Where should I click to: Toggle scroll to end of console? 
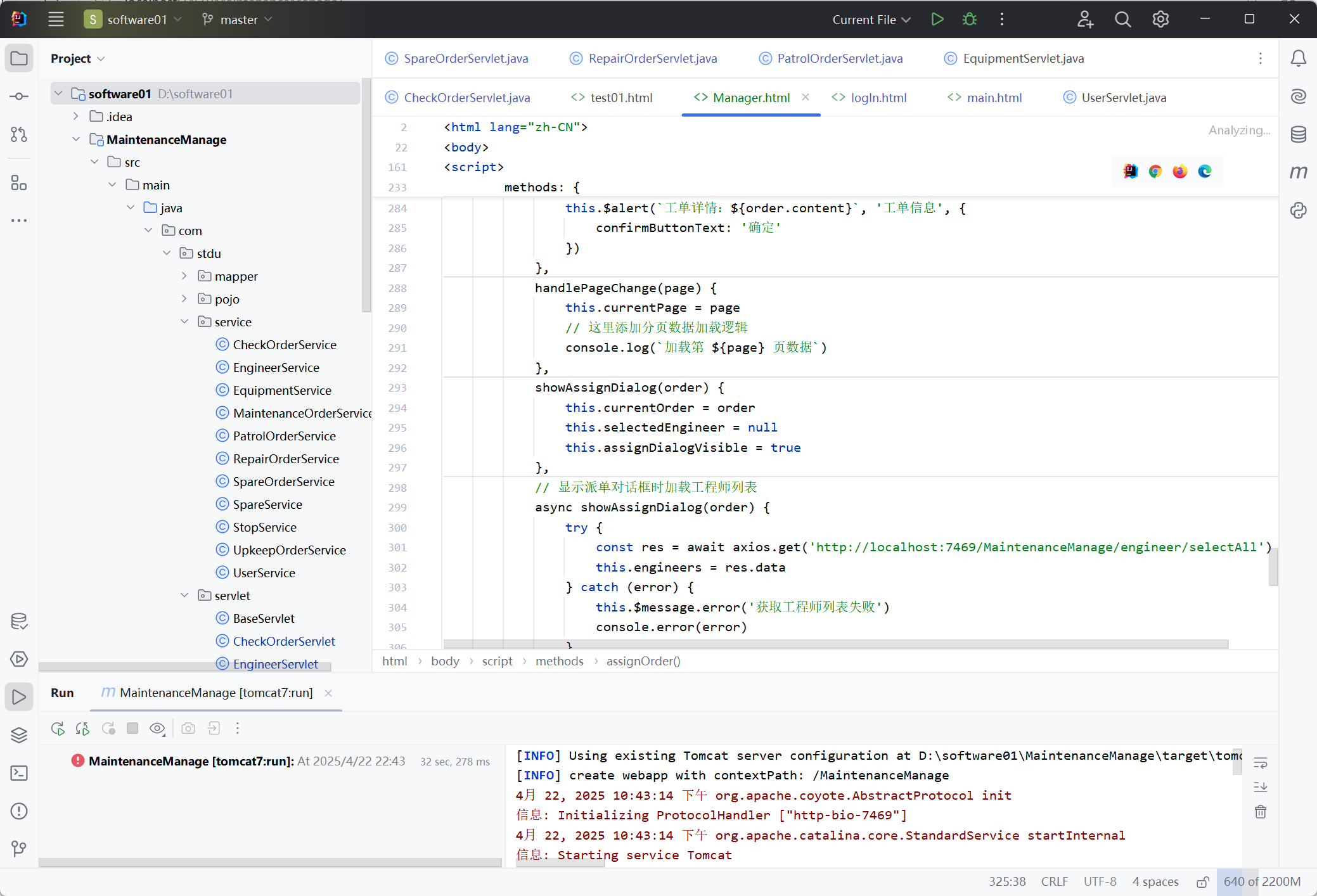[x=1261, y=787]
